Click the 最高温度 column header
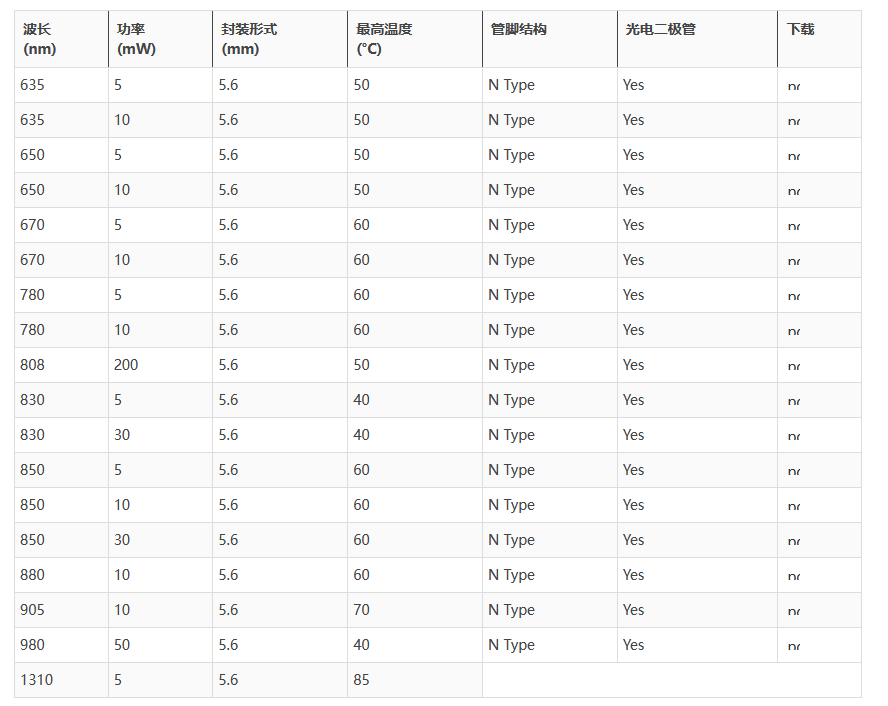This screenshot has width=888, height=706. pos(384,39)
